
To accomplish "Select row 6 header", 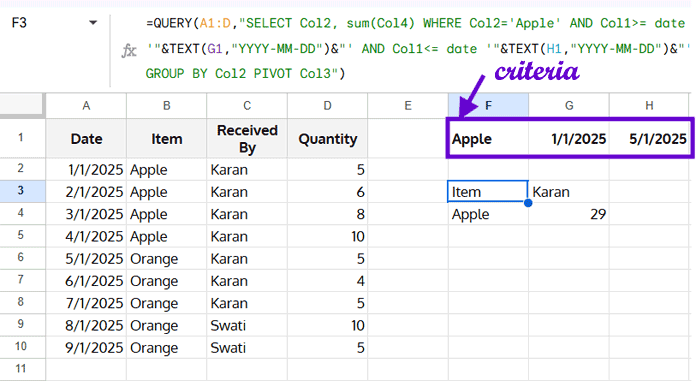I will pyautogui.click(x=22, y=258).
